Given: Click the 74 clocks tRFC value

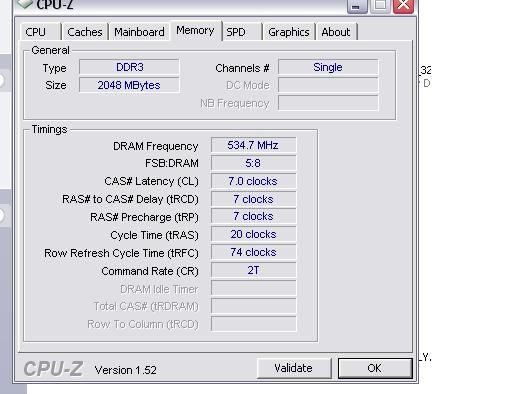Looking at the screenshot, I should [x=253, y=252].
